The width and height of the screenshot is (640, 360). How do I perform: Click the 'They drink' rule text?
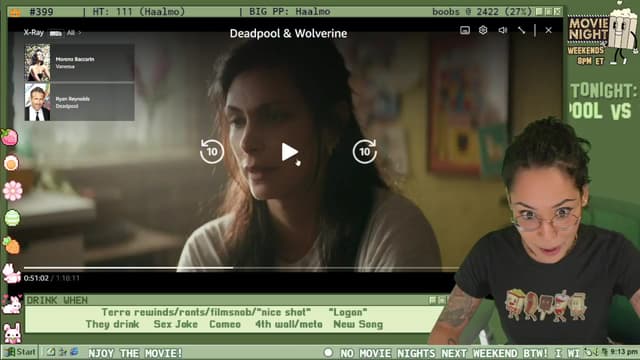click(112, 324)
